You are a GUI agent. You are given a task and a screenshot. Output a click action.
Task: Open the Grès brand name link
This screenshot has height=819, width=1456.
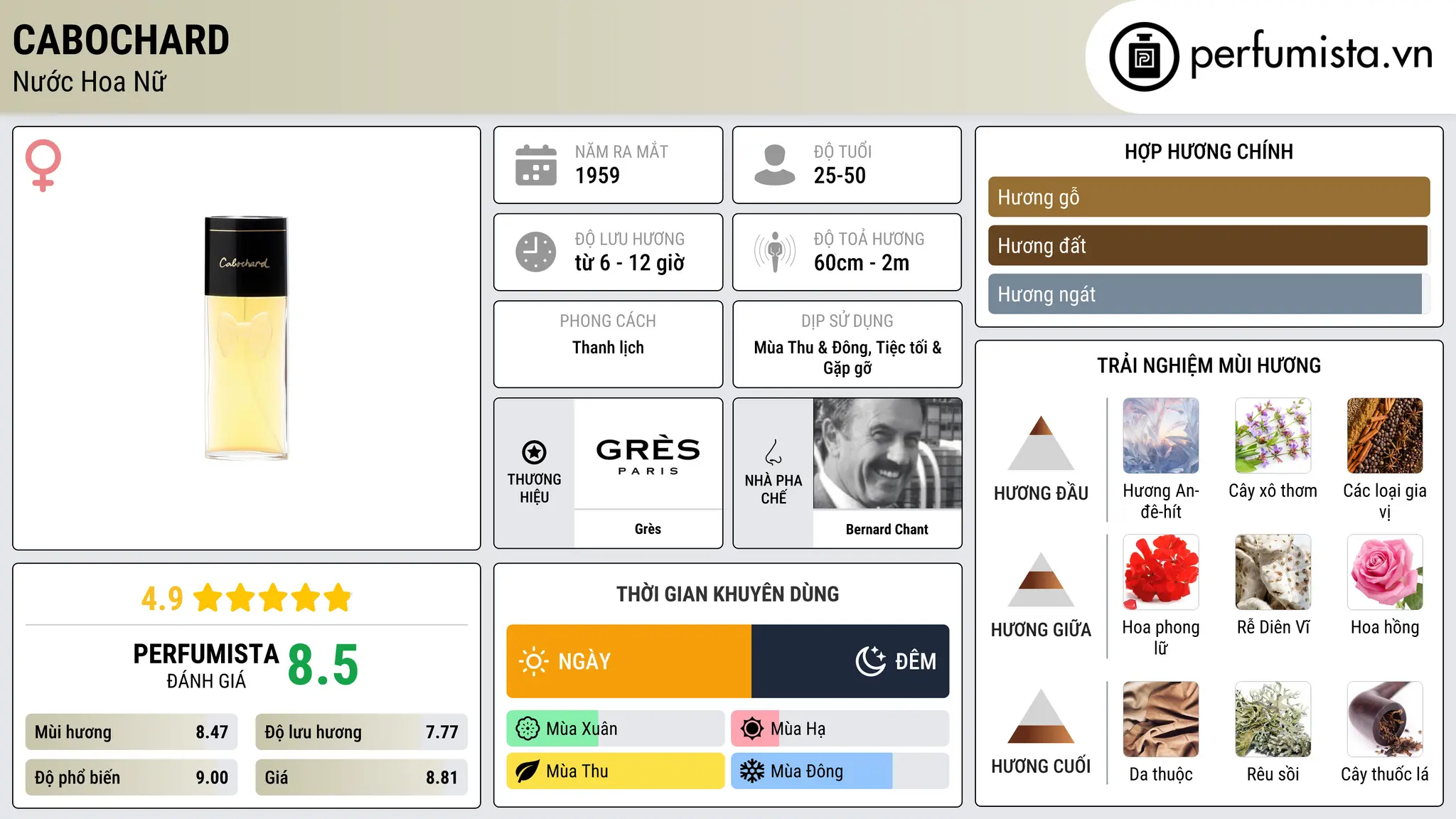point(648,529)
